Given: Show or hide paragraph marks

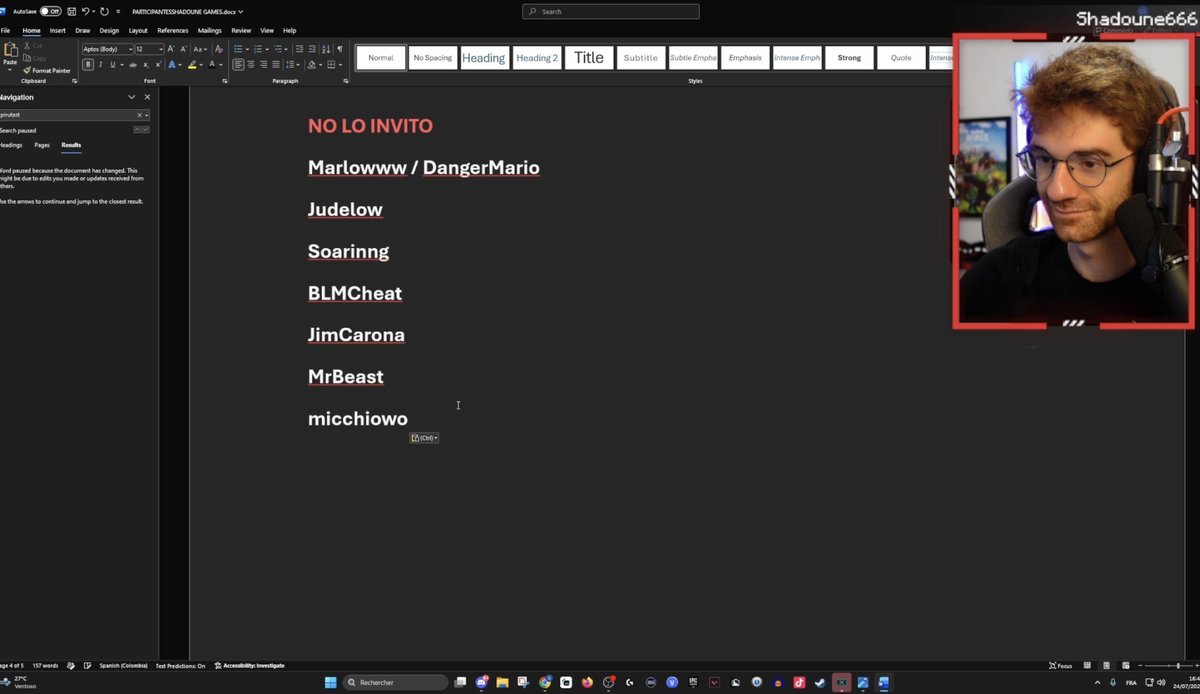Looking at the screenshot, I should 340,49.
